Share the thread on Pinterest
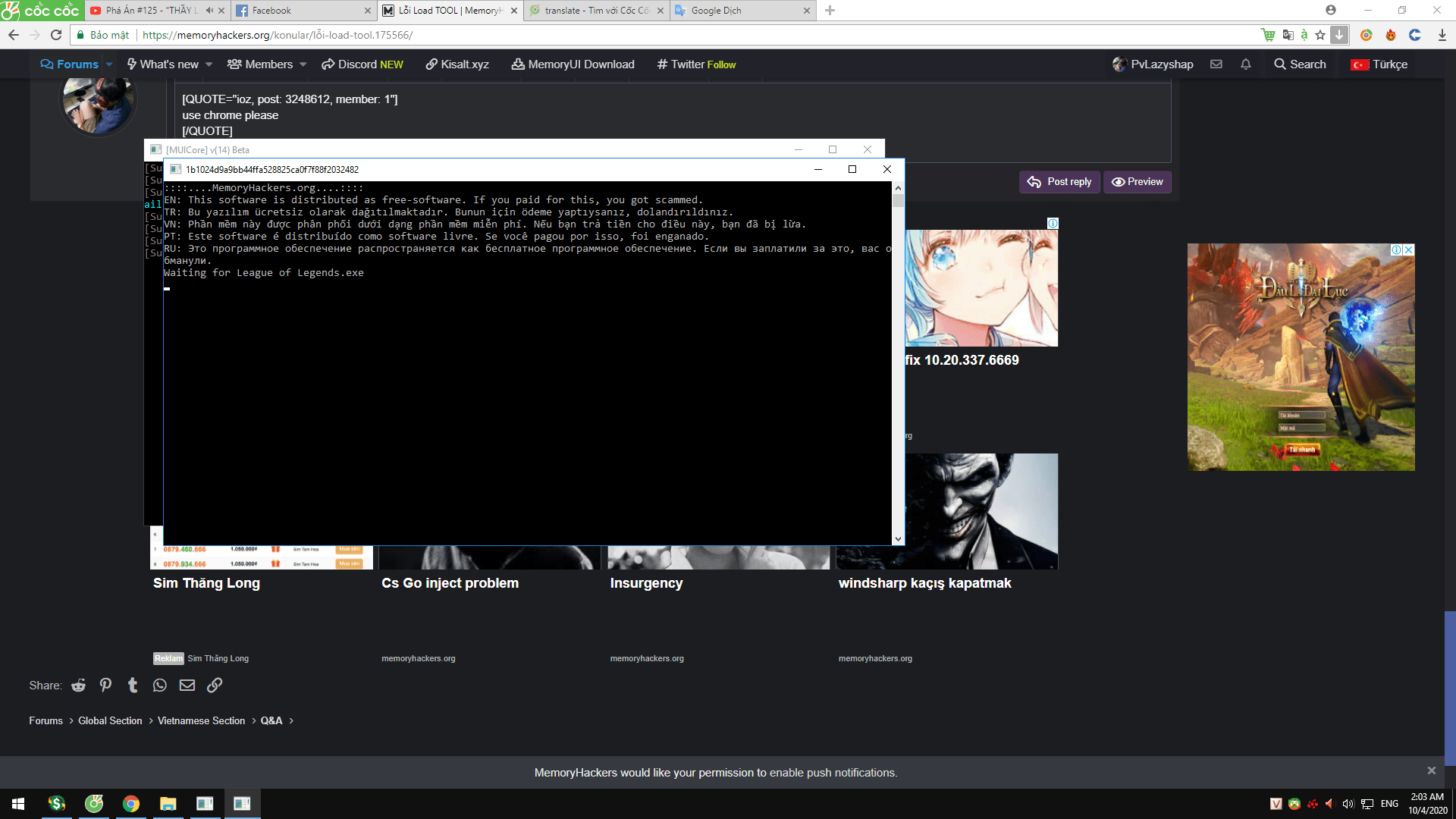The image size is (1456, 819). [105, 686]
